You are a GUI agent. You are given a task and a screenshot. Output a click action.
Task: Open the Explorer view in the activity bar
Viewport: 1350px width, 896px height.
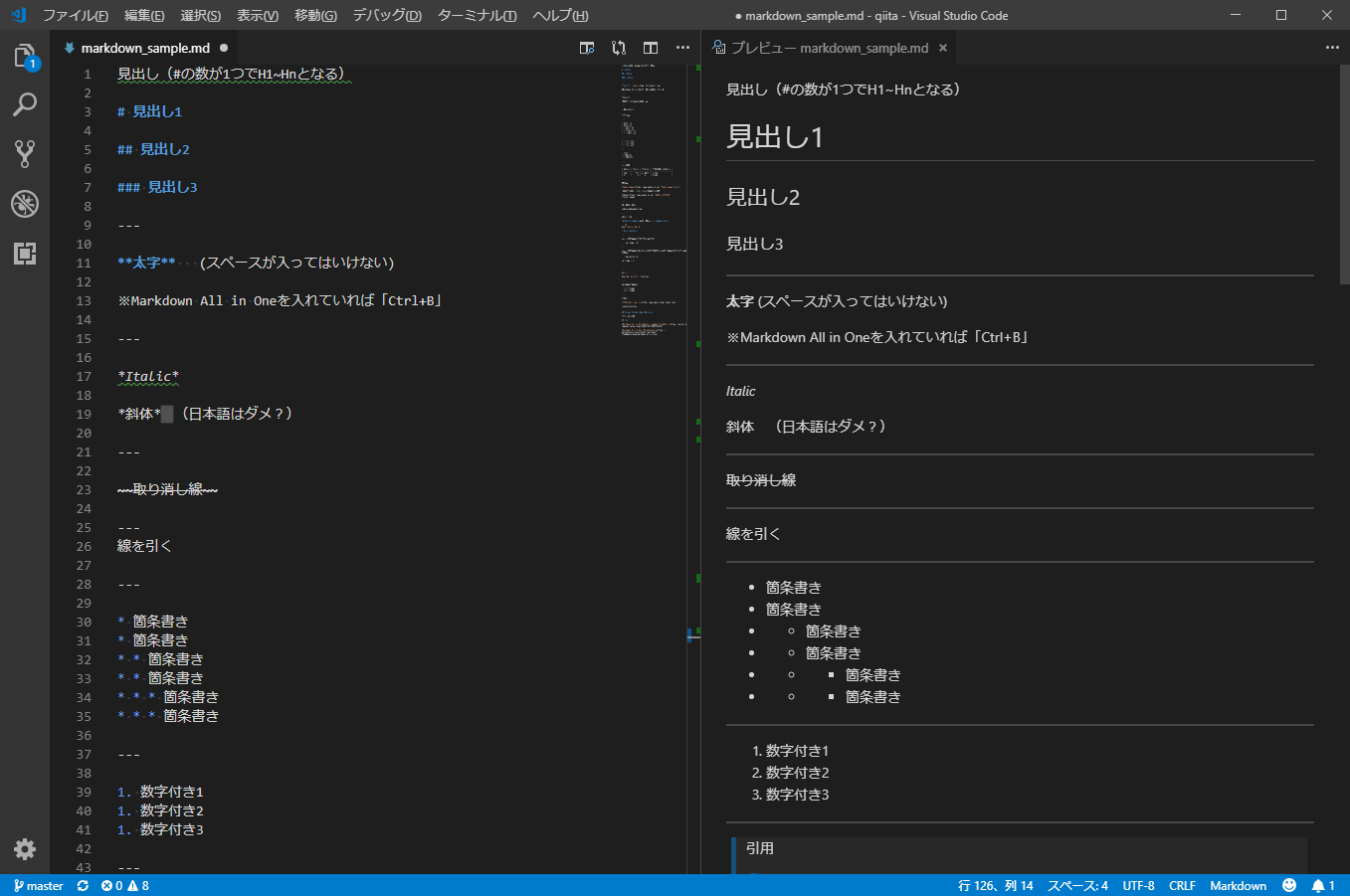tap(25, 55)
